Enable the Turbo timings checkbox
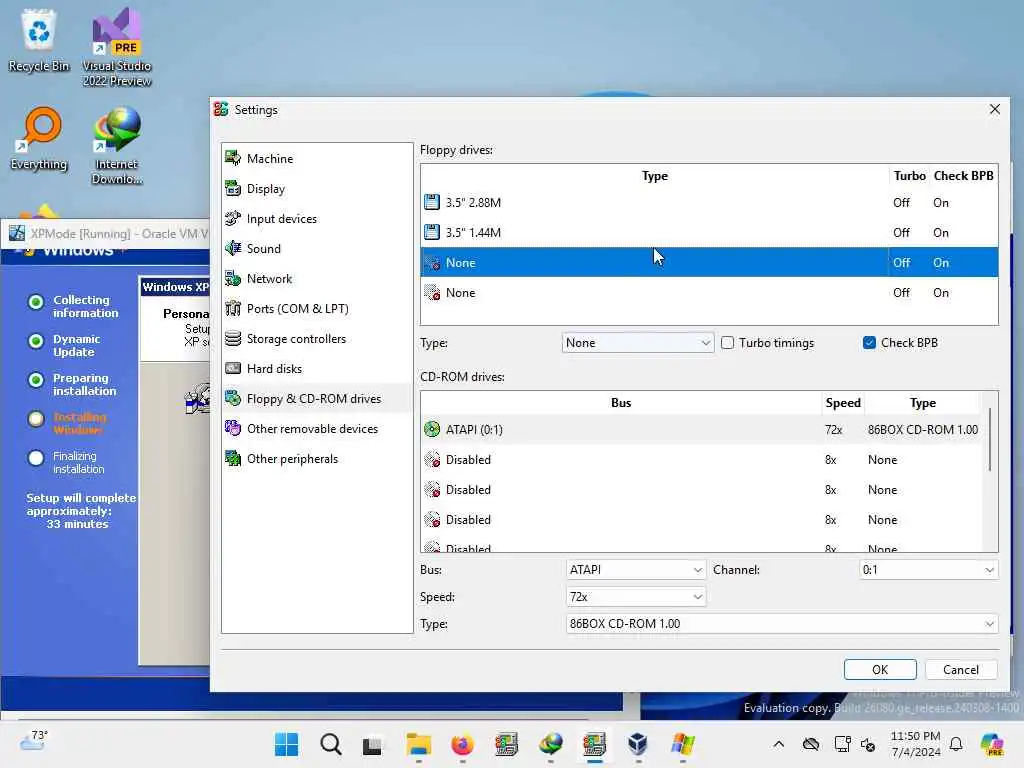 tap(728, 343)
